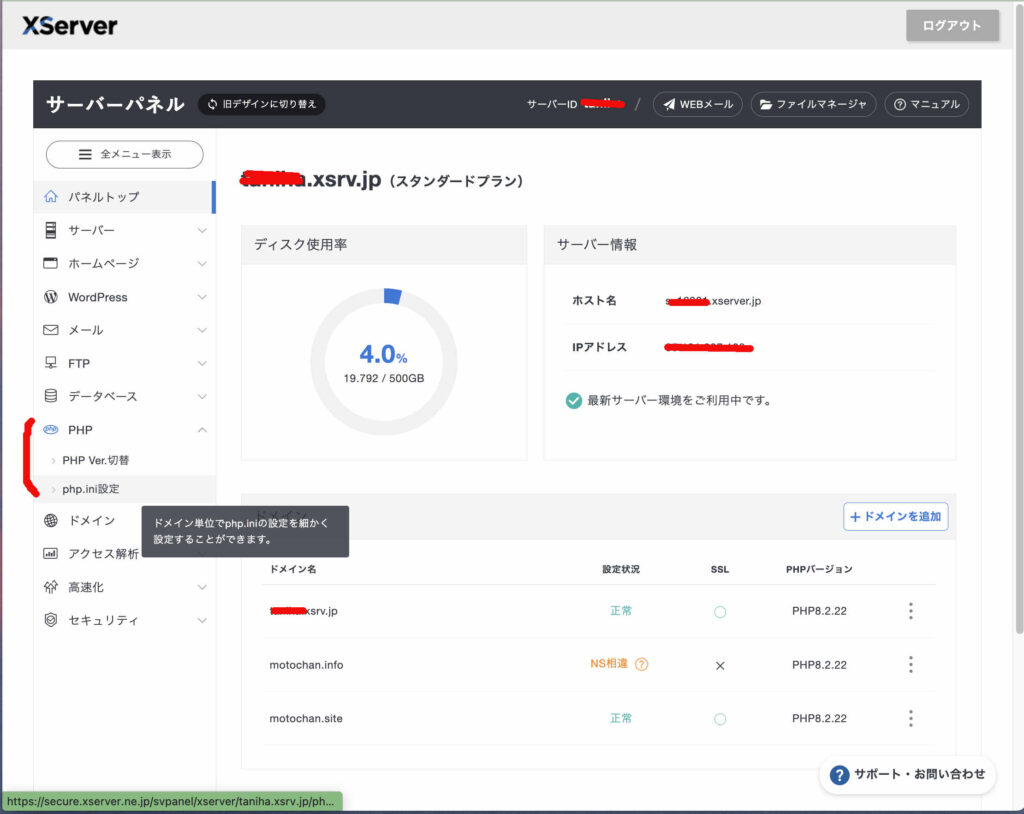Open ファイルマネージャ
The width and height of the screenshot is (1024, 814).
click(x=813, y=104)
